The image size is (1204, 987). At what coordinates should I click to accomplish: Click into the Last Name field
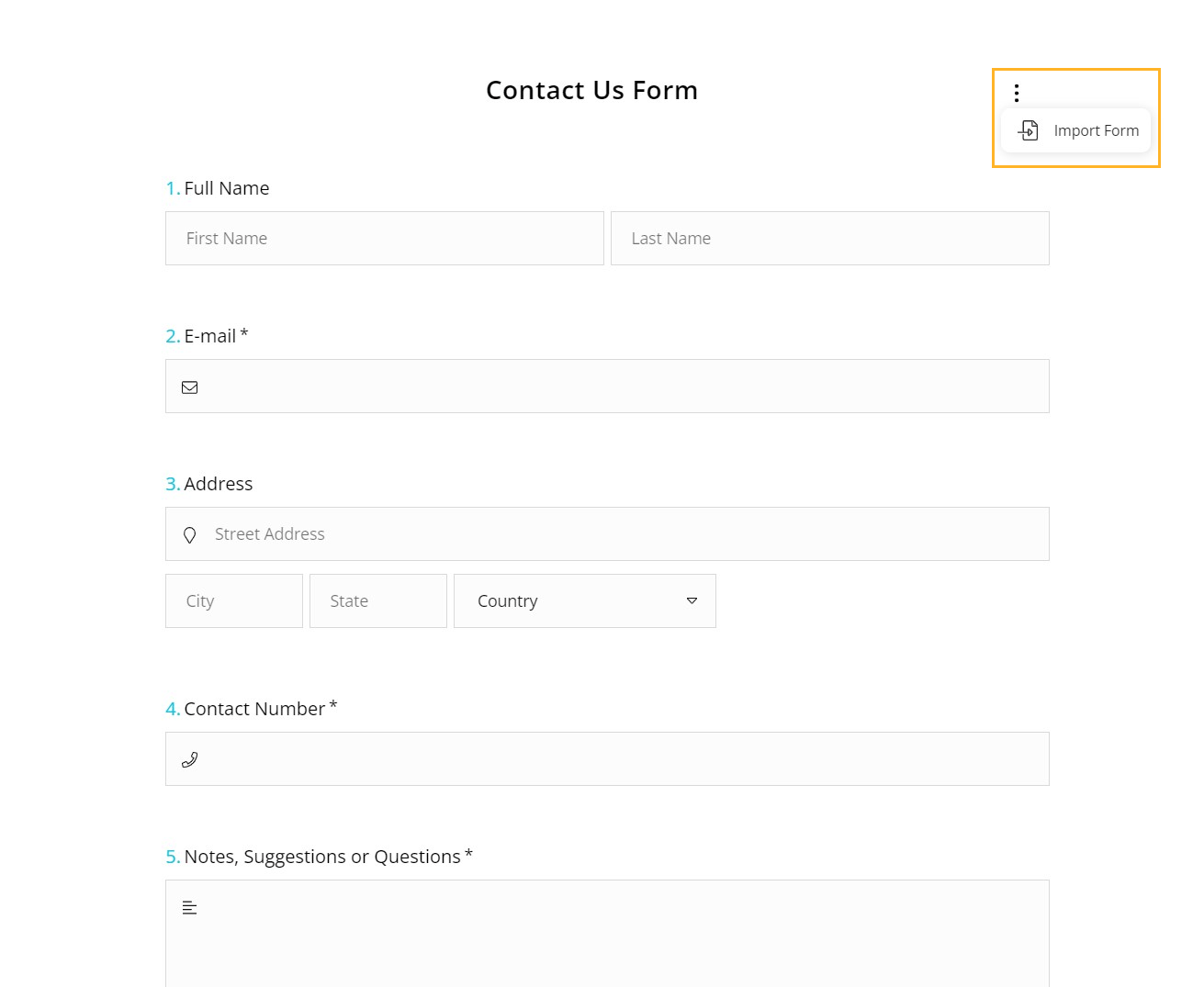(x=829, y=239)
